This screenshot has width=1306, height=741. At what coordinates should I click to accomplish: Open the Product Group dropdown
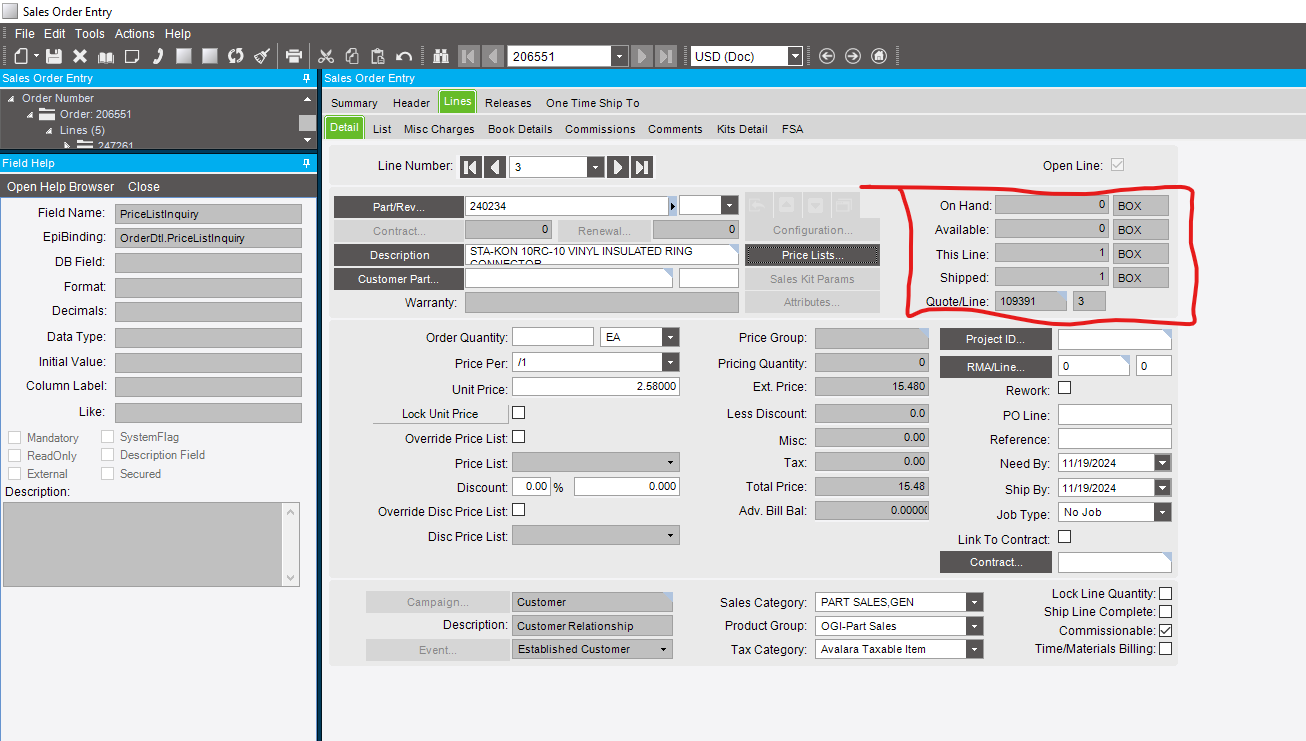pyautogui.click(x=975, y=626)
